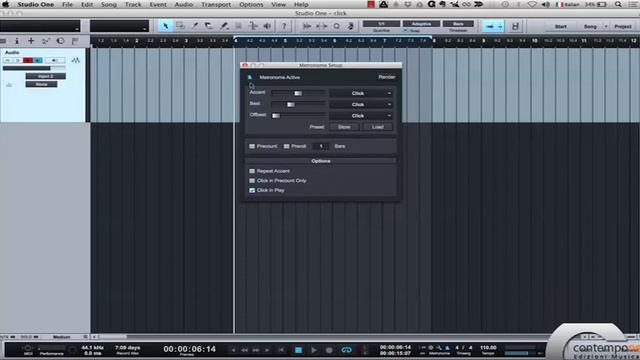Click the fast forward transport button
Viewport: 640px width, 360px height.
point(256,350)
